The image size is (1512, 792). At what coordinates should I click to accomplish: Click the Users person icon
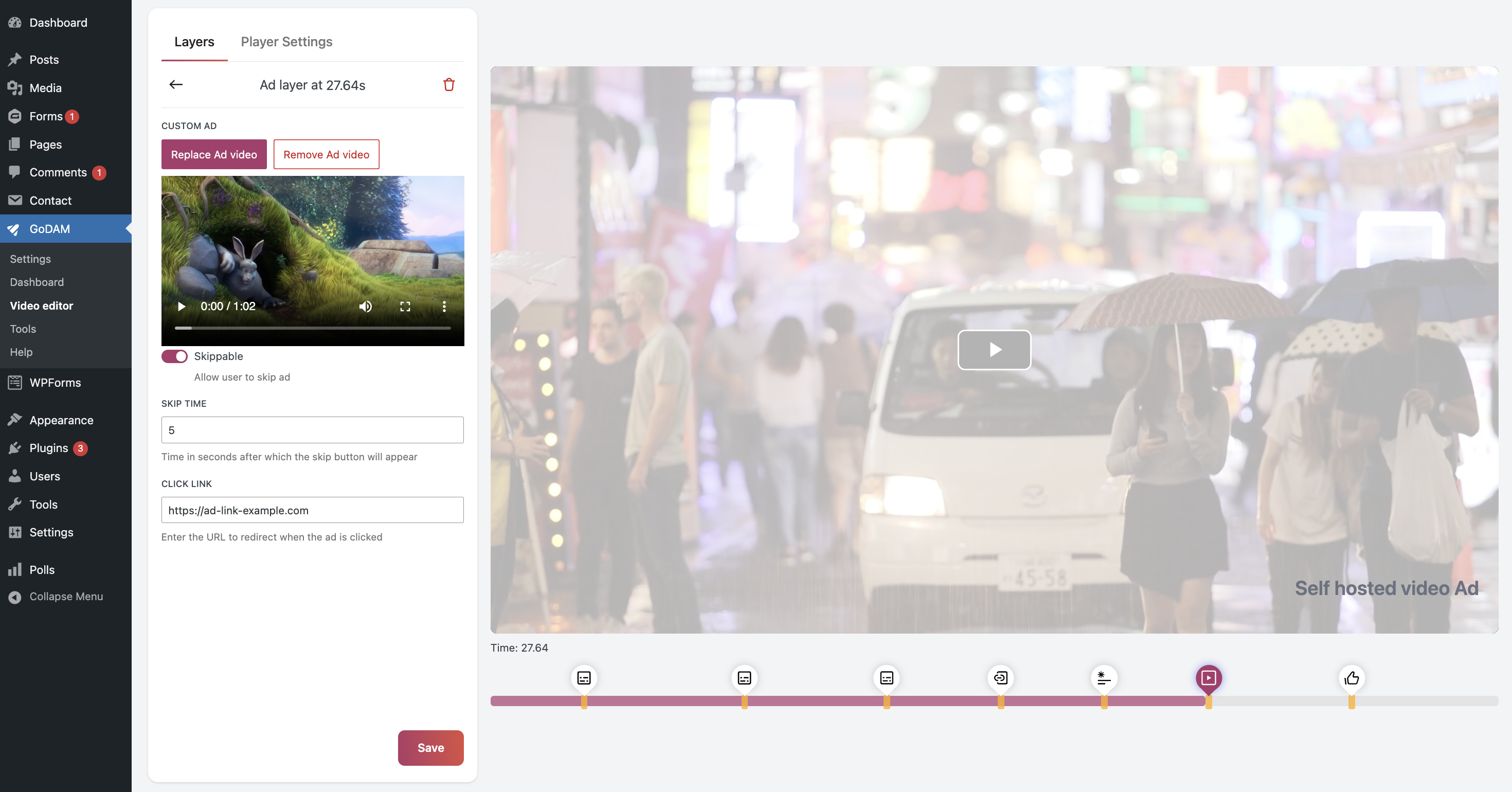tap(15, 476)
